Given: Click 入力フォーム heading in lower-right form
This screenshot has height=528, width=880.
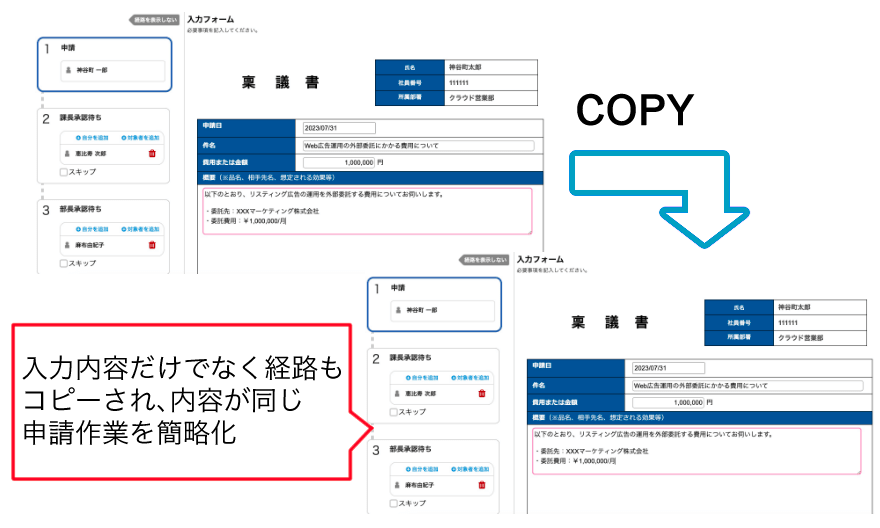Looking at the screenshot, I should click(x=540, y=259).
